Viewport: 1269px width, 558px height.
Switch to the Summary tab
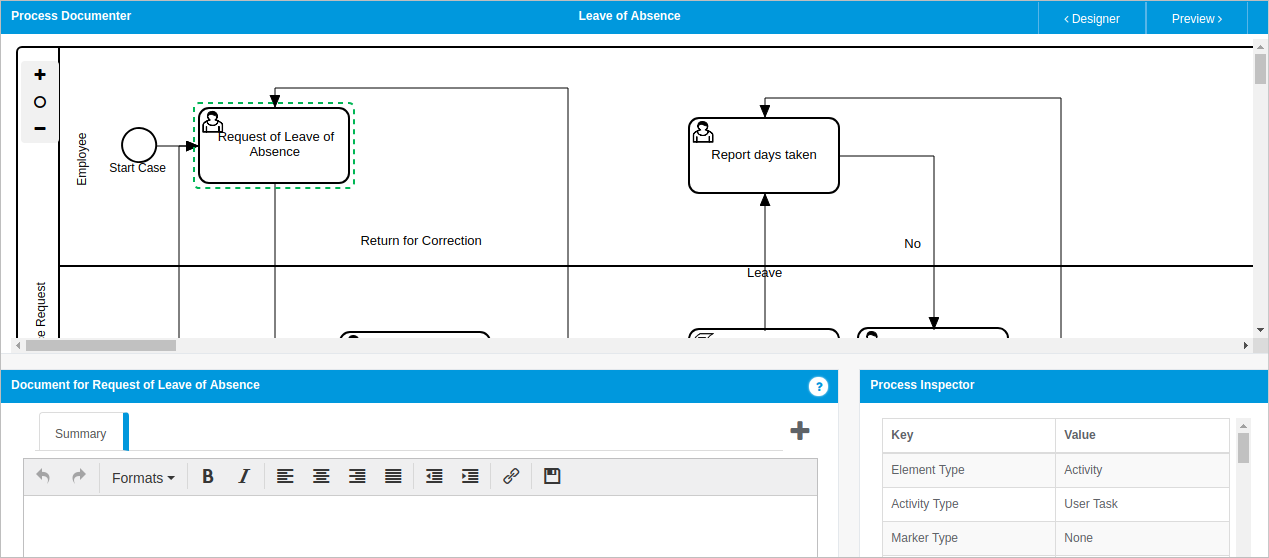point(81,434)
